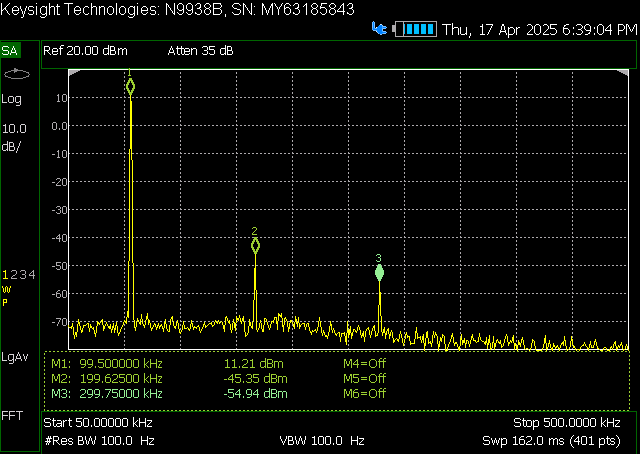Click the FFT sweep type label
The width and height of the screenshot is (640, 454).
12,416
